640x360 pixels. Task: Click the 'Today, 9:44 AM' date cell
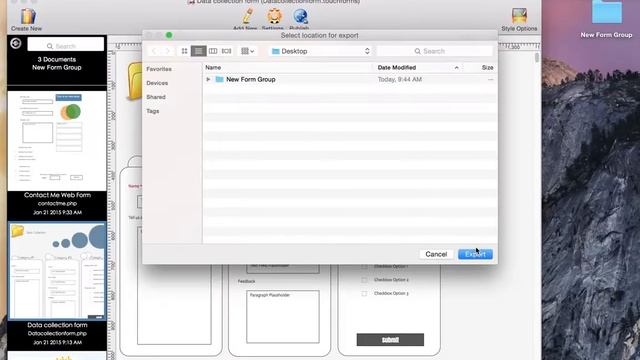[400, 79]
